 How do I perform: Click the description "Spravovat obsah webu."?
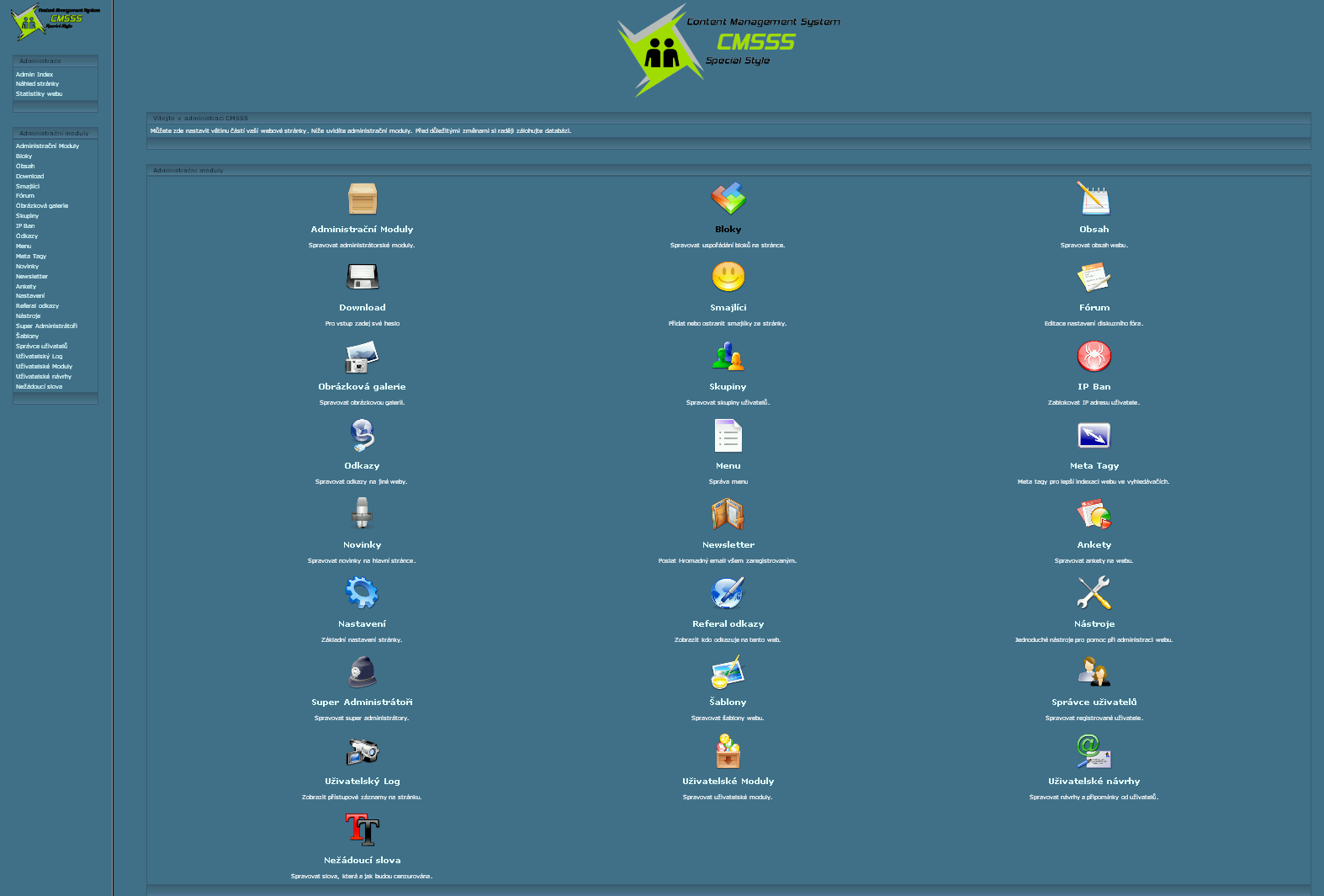pyautogui.click(x=1094, y=246)
